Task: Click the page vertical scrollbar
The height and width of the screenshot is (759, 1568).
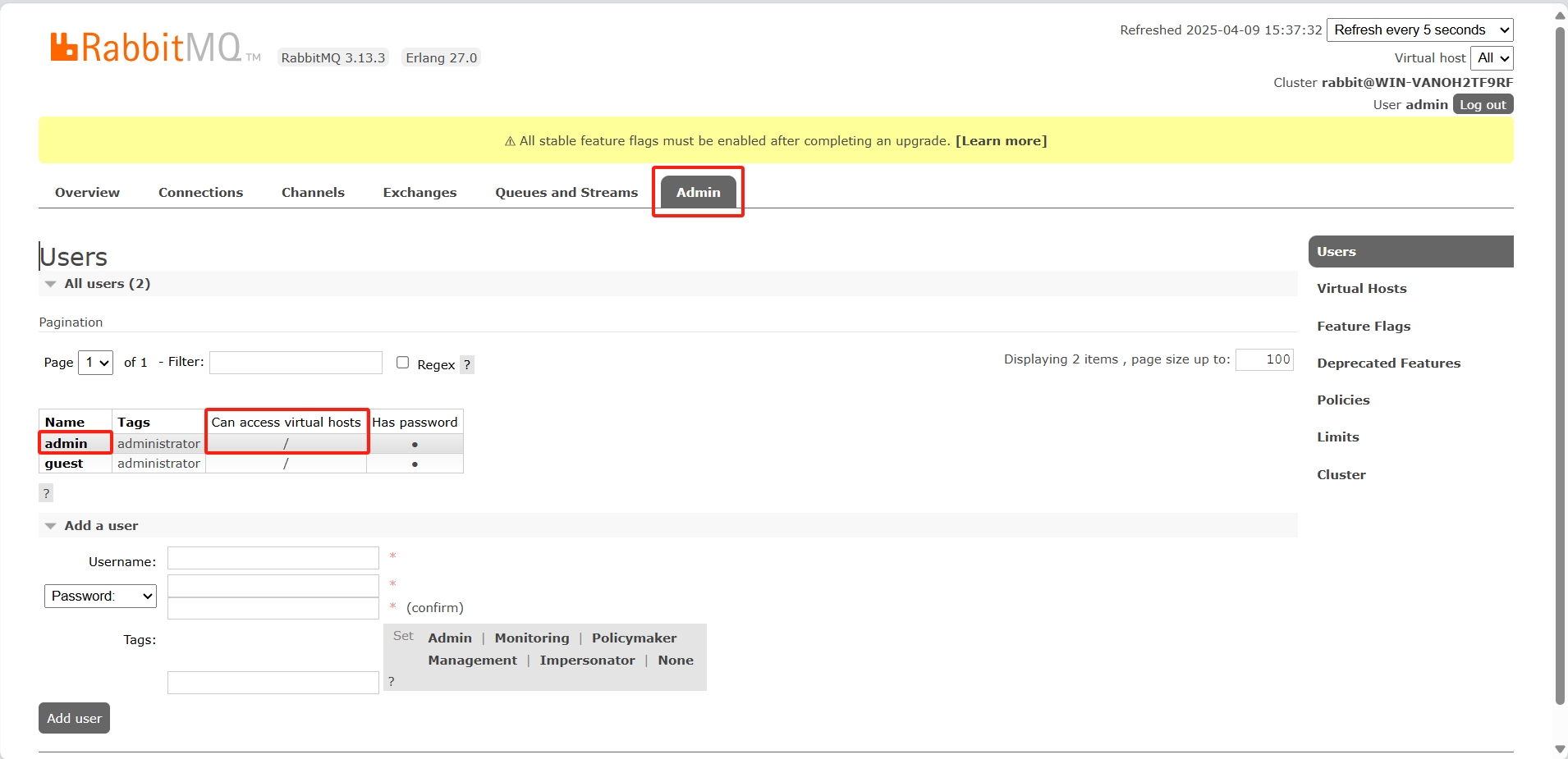Action: [1560, 365]
